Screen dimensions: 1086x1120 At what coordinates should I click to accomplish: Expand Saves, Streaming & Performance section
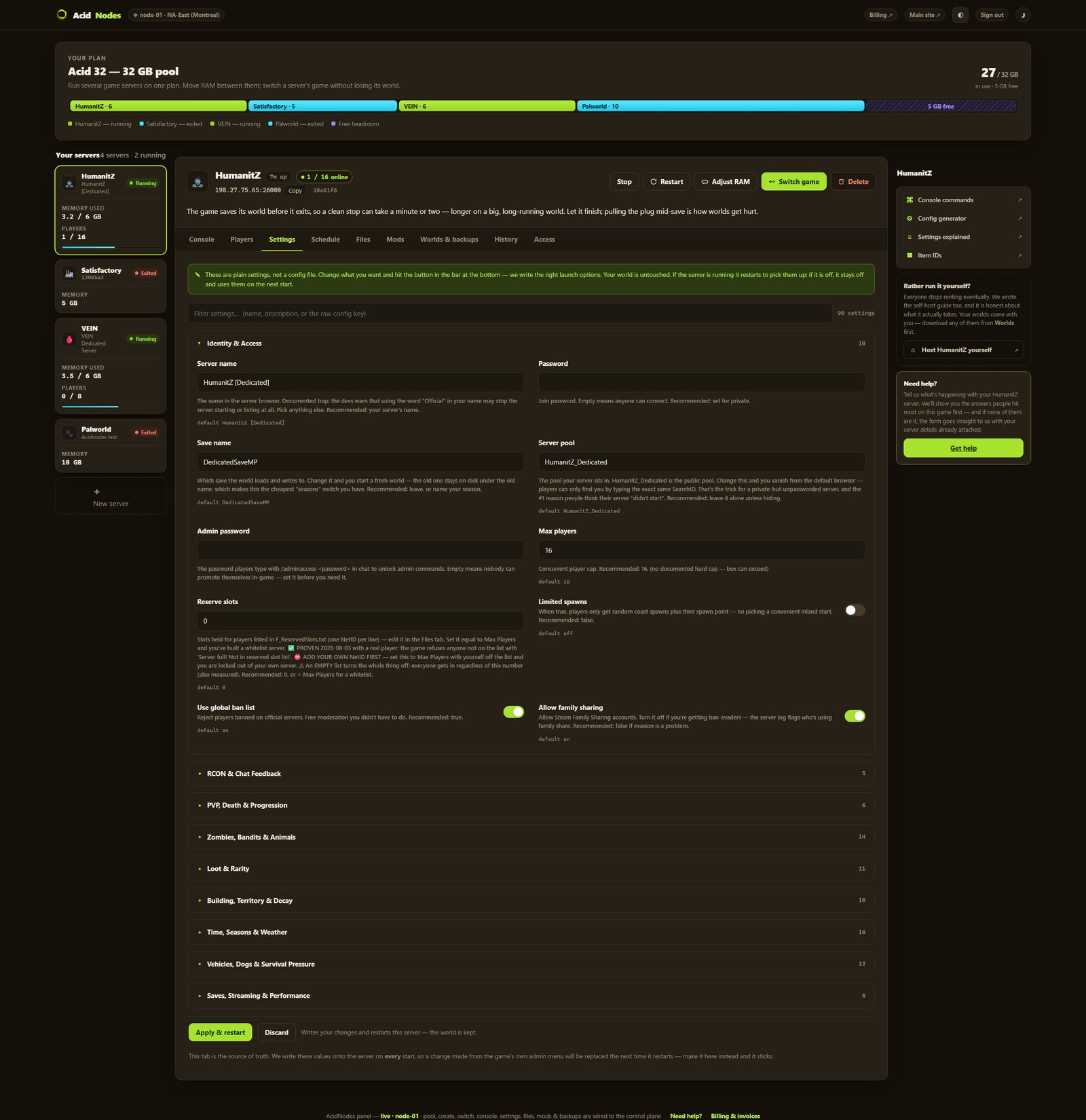(531, 996)
